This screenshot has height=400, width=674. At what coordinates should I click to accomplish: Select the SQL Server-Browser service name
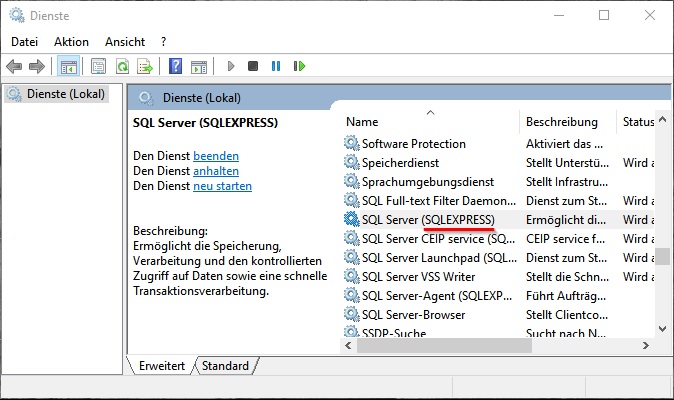[413, 314]
